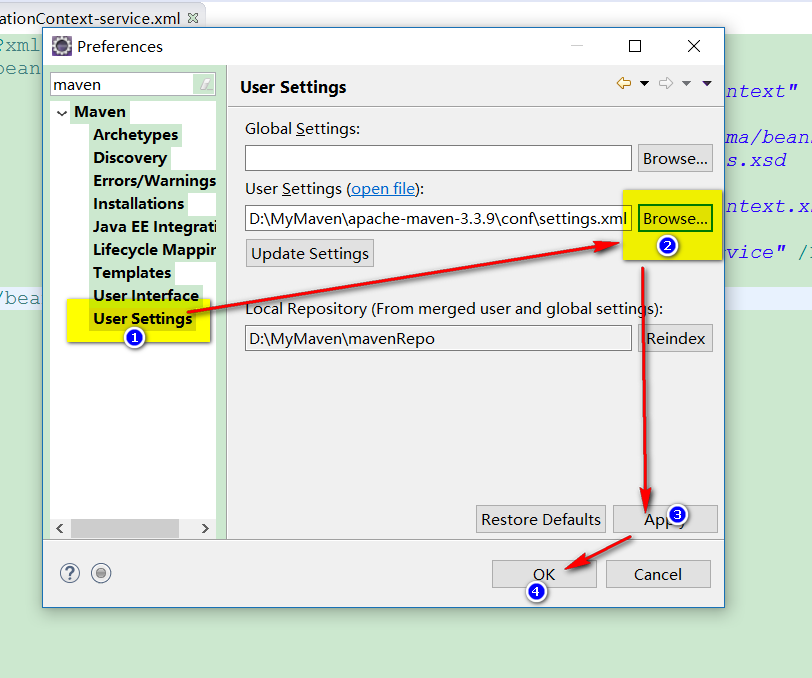The height and width of the screenshot is (678, 812).
Task: Select Installations in the preferences tree
Action: (138, 204)
